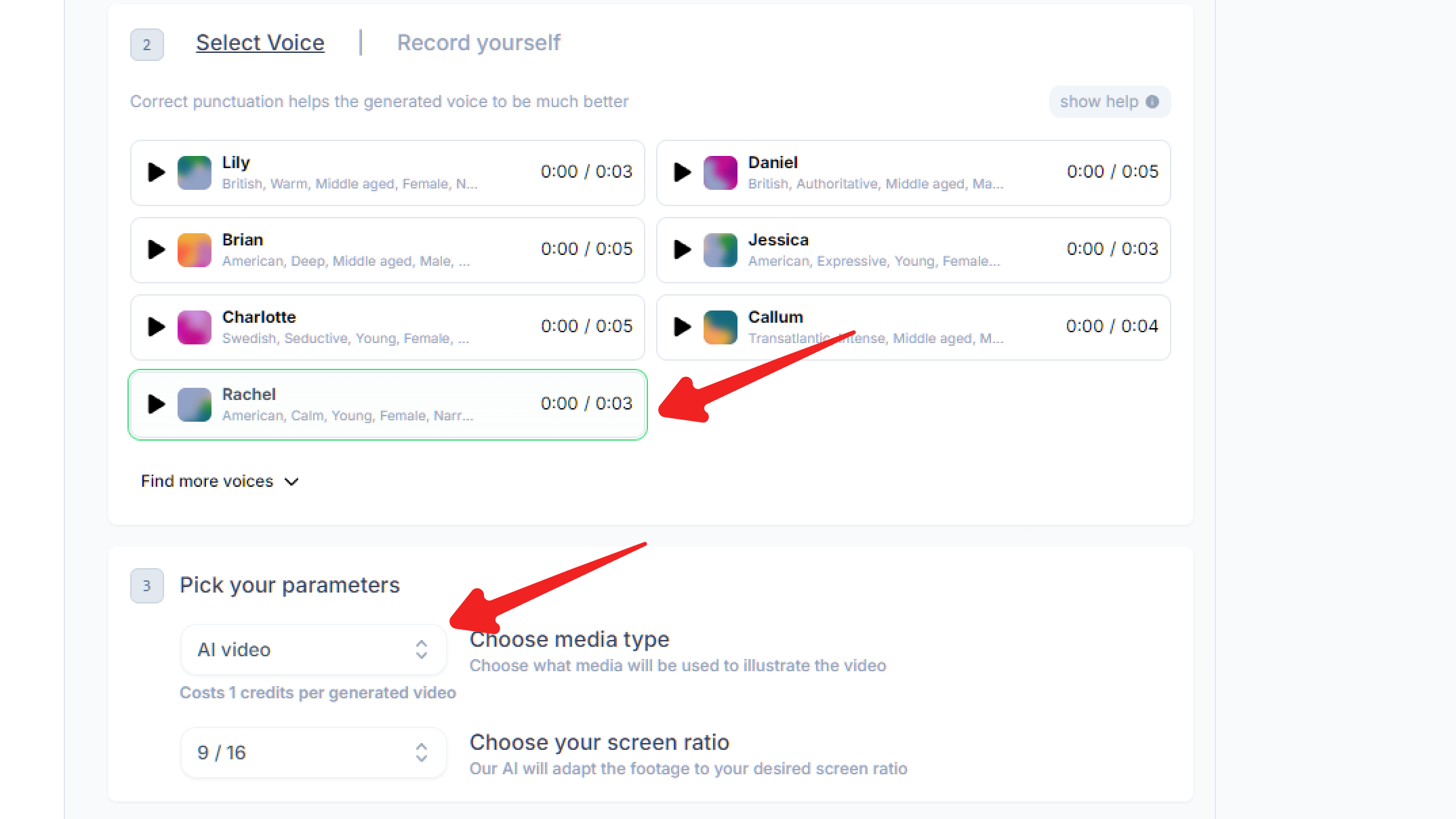This screenshot has height=819, width=1456.
Task: Open AI video media type dropdown
Action: [313, 650]
